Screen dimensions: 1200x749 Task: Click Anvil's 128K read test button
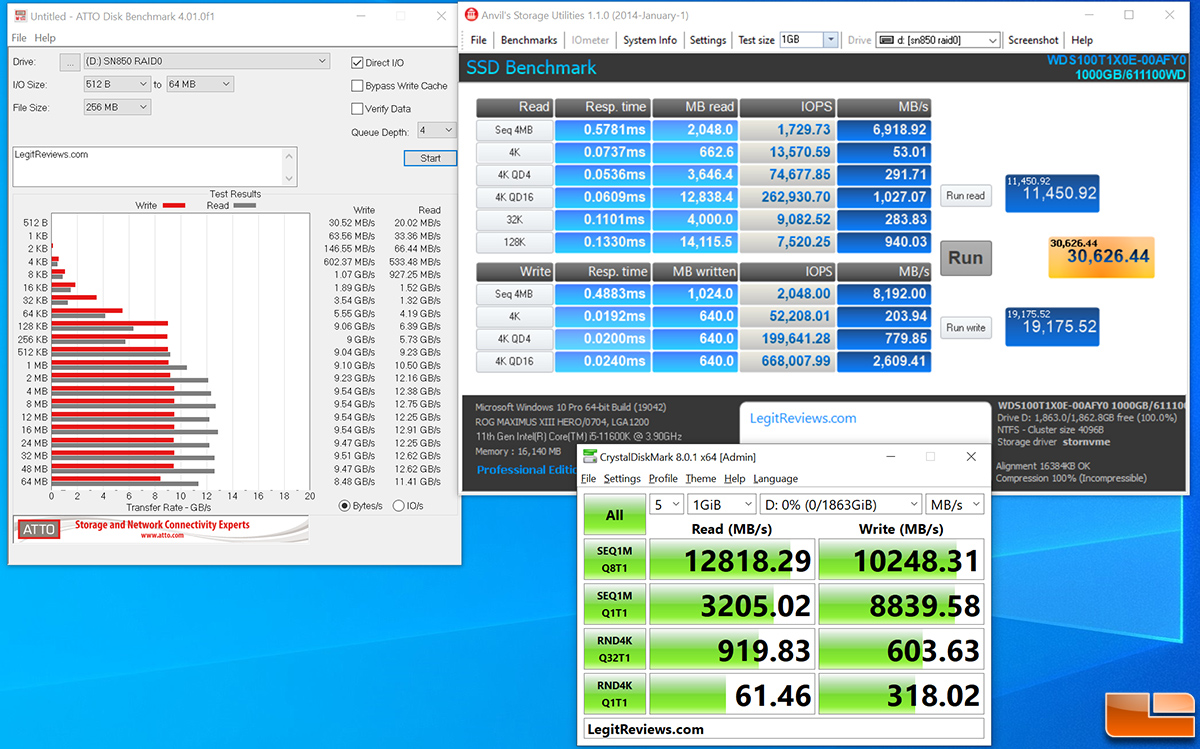click(514, 241)
